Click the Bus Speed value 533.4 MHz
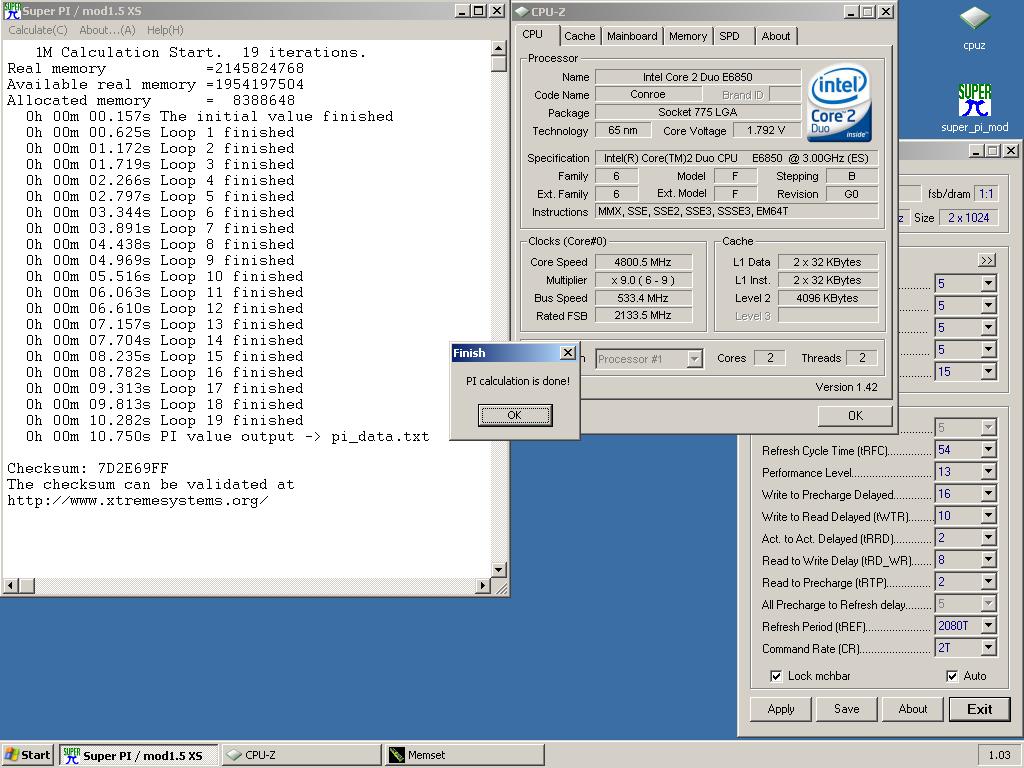 click(643, 298)
